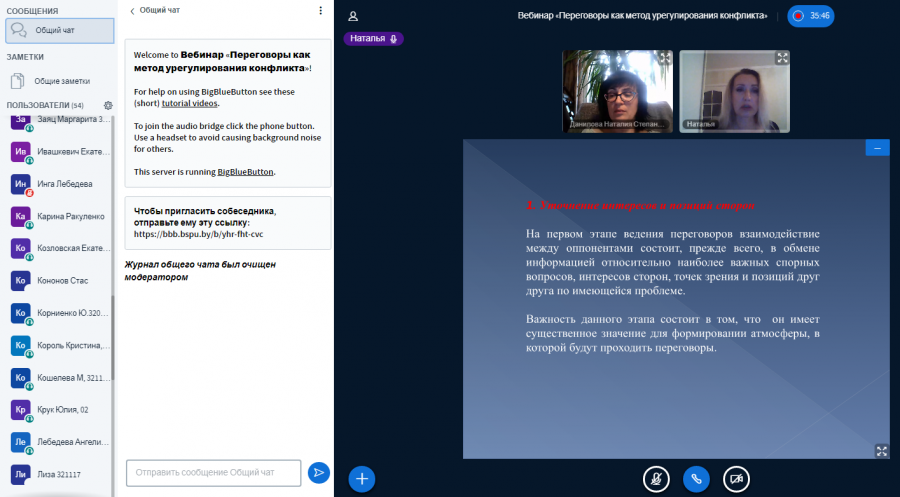Unmute the microphone with the mute icon
This screenshot has width=900, height=497.
[656, 479]
